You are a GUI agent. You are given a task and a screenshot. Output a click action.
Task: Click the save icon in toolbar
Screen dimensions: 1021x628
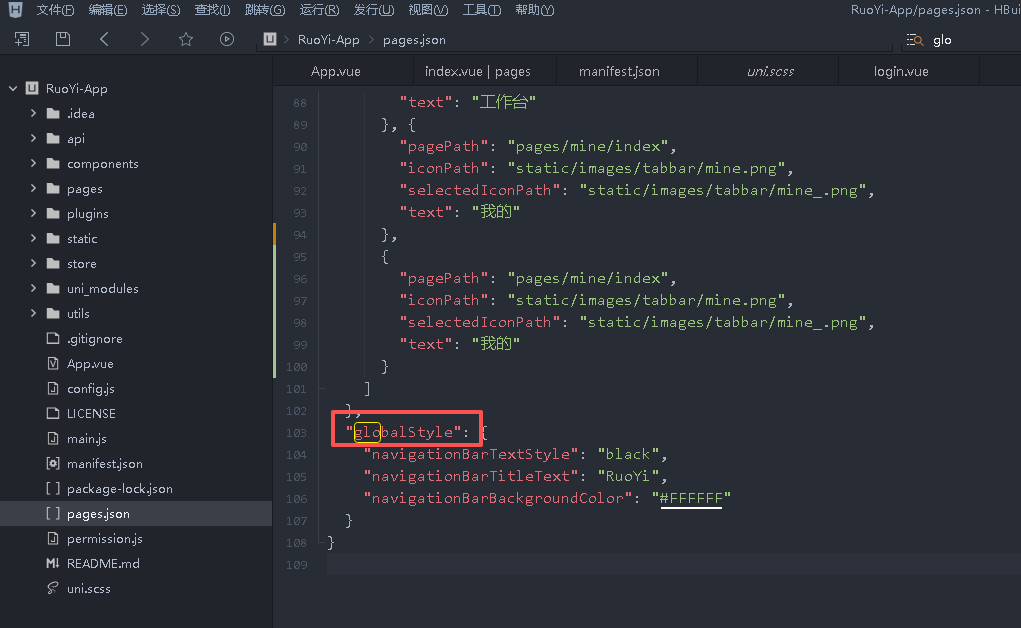pyautogui.click(x=63, y=39)
